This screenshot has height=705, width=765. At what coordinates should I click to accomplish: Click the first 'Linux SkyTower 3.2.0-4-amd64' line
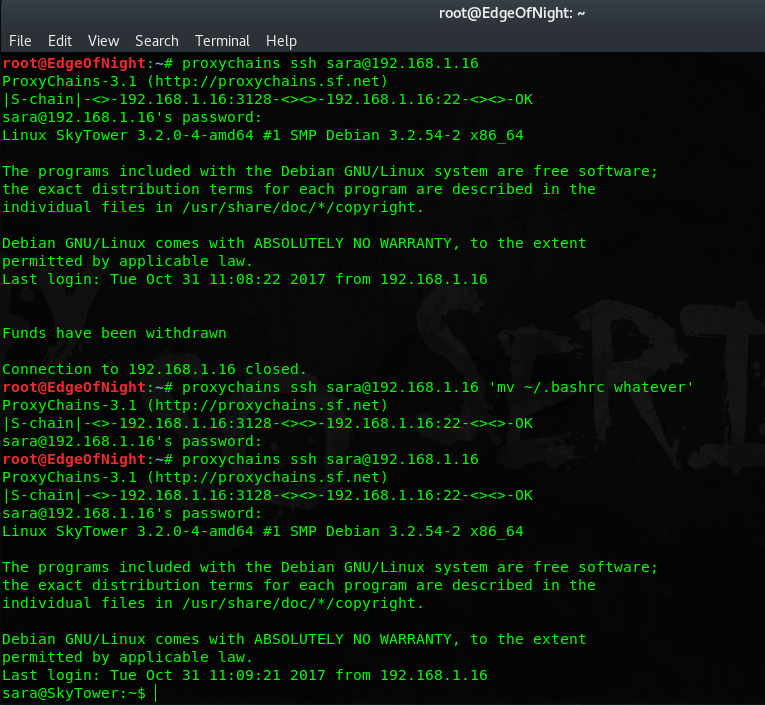click(262, 135)
